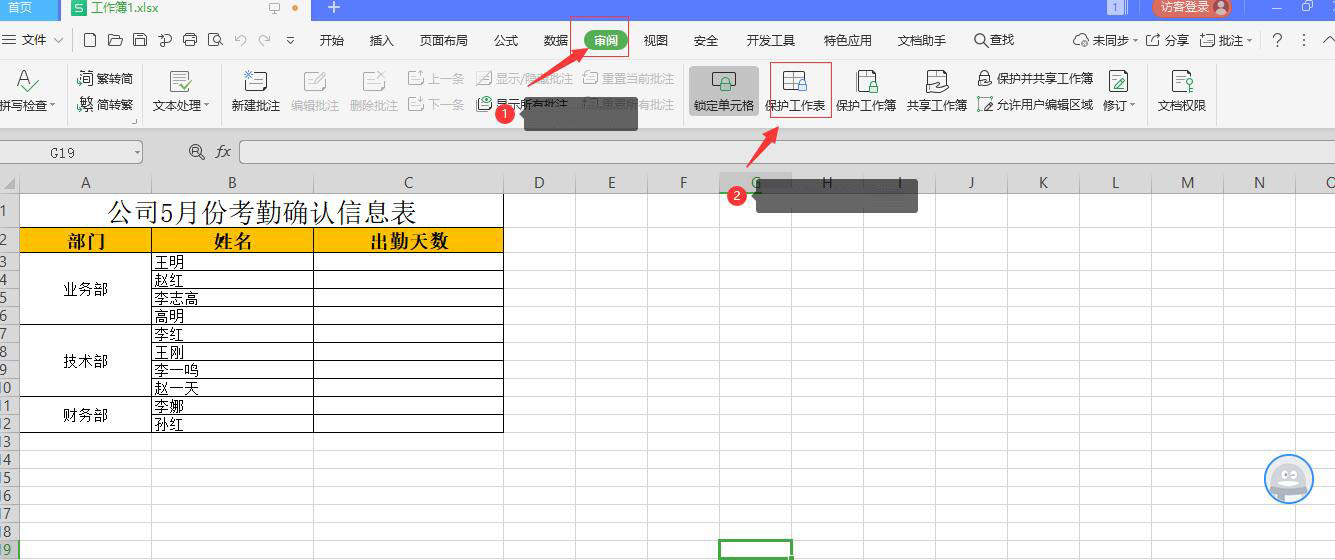Switch to the 插入 tab
Screen dimensions: 1335x560
click(x=381, y=40)
